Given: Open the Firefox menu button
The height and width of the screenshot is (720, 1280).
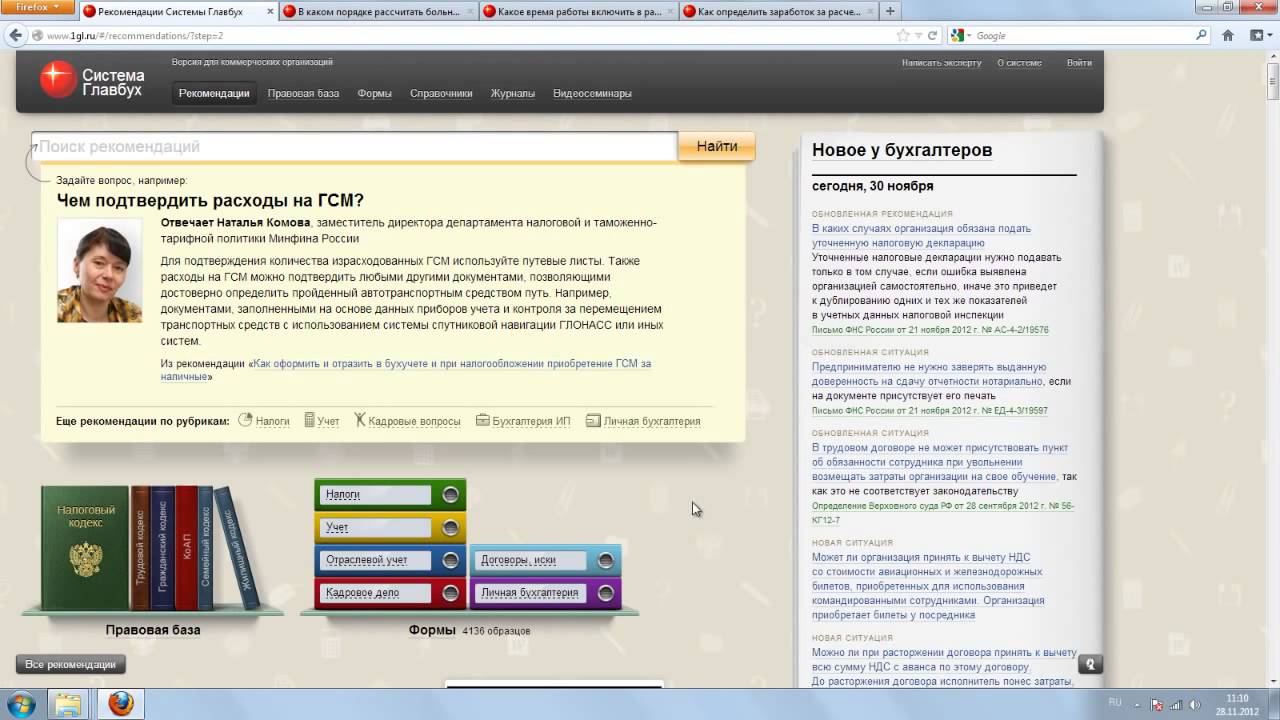Looking at the screenshot, I should [x=38, y=7].
